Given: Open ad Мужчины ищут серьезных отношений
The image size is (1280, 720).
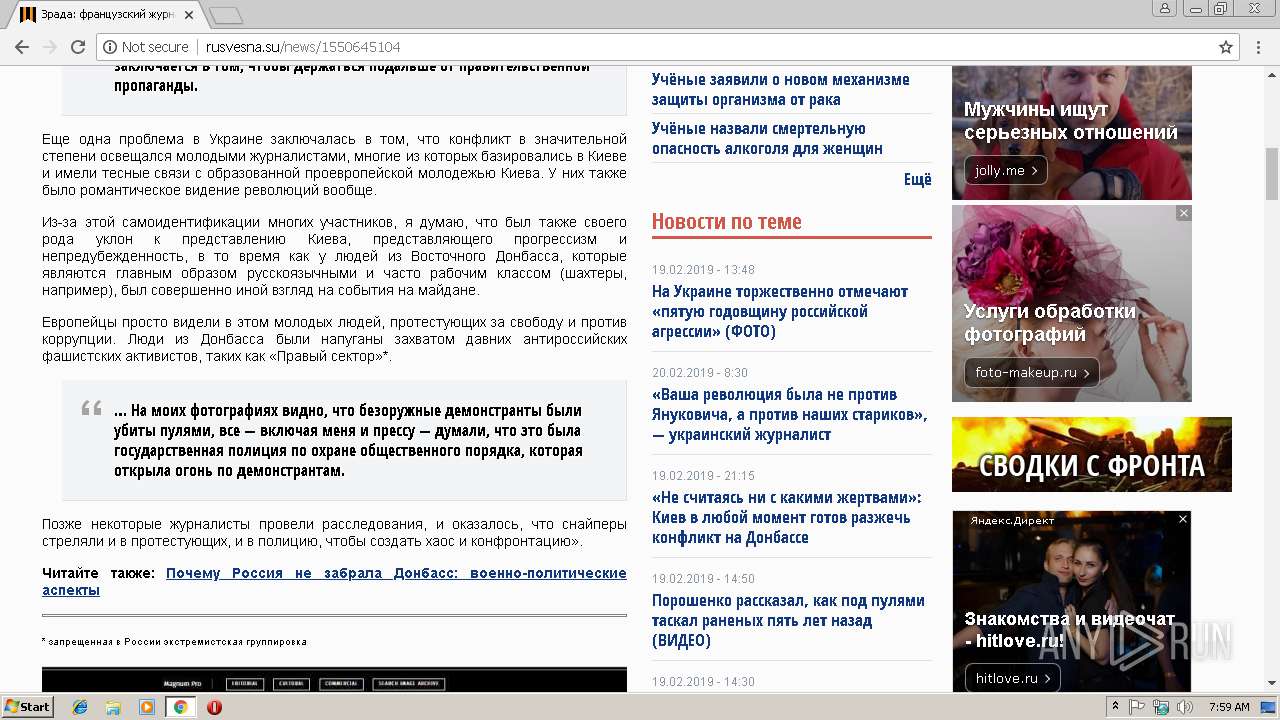Looking at the screenshot, I should [1071, 120].
